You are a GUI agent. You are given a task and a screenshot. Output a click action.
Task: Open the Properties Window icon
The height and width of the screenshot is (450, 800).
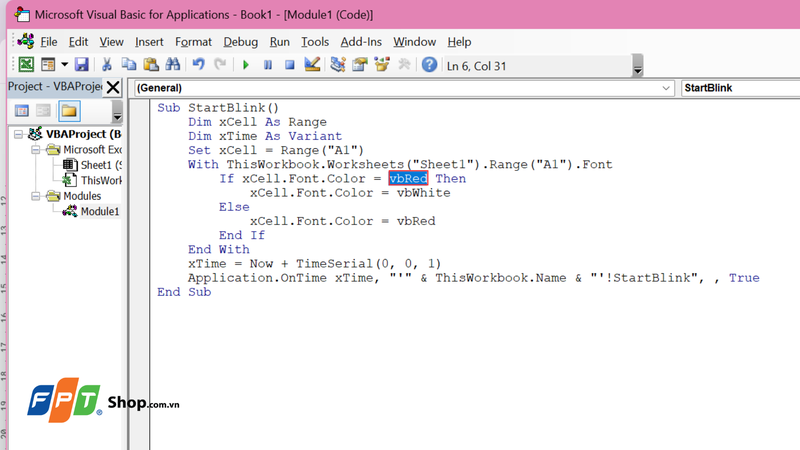point(360,65)
